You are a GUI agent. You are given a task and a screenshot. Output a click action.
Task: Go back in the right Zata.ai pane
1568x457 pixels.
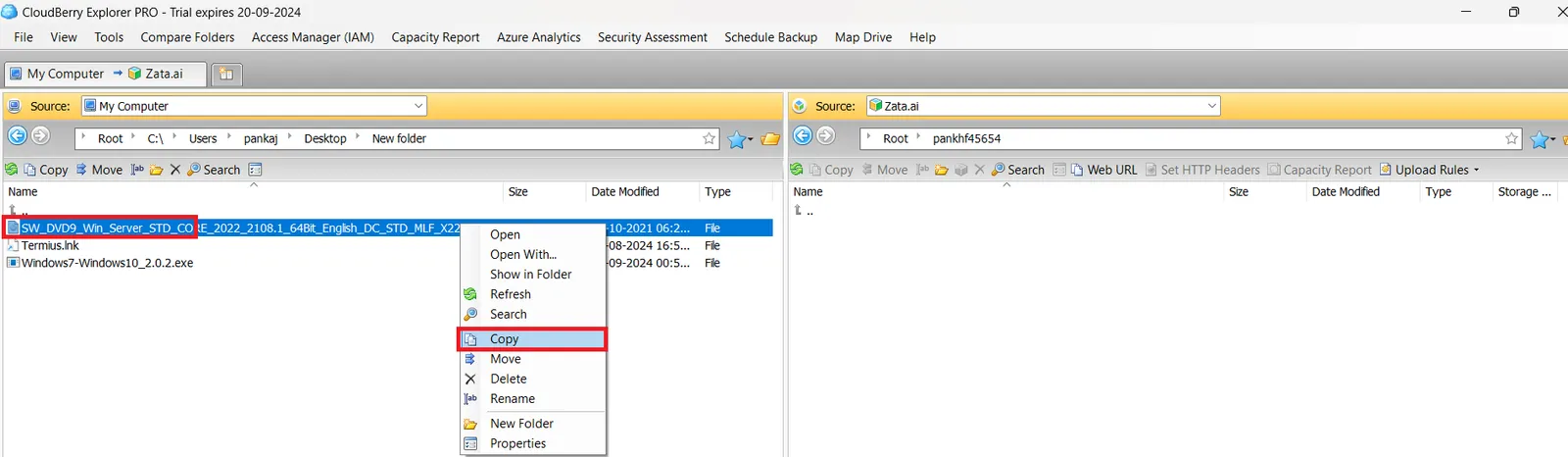point(802,136)
